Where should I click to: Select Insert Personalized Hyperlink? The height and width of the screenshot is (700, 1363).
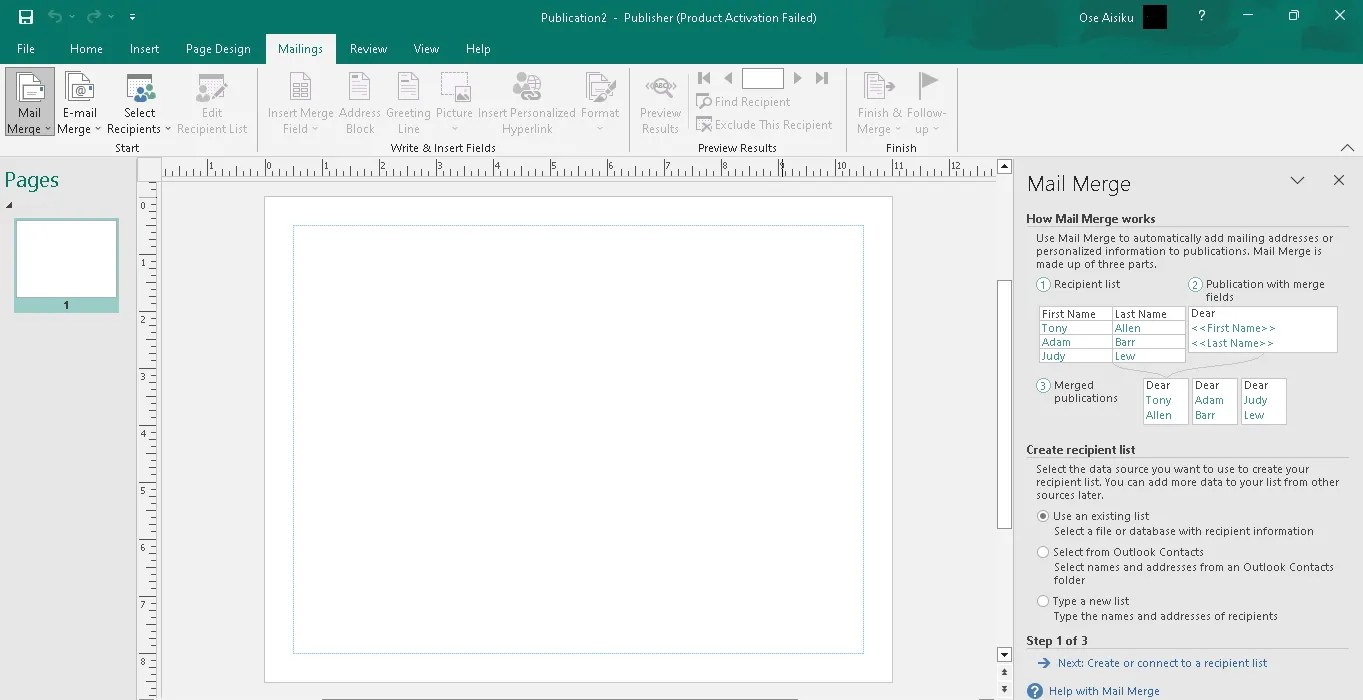tap(527, 100)
